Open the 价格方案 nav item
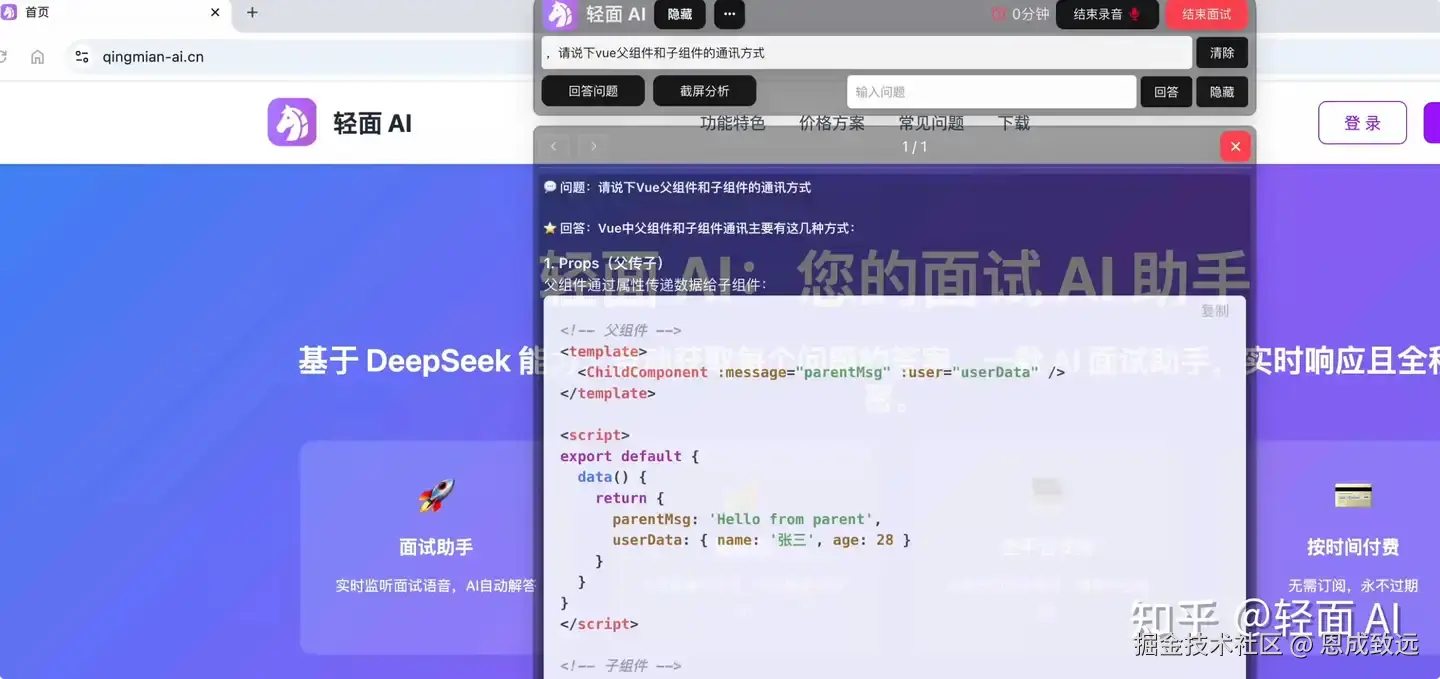Image resolution: width=1440 pixels, height=679 pixels. (832, 123)
